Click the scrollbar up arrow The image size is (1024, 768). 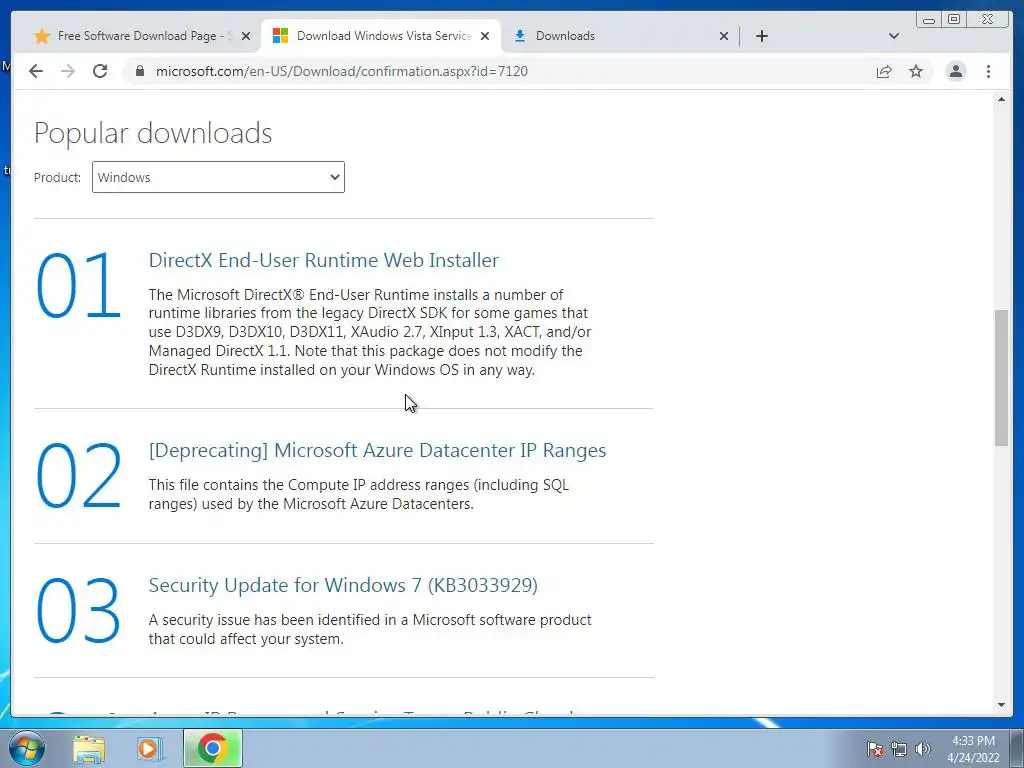click(1001, 99)
